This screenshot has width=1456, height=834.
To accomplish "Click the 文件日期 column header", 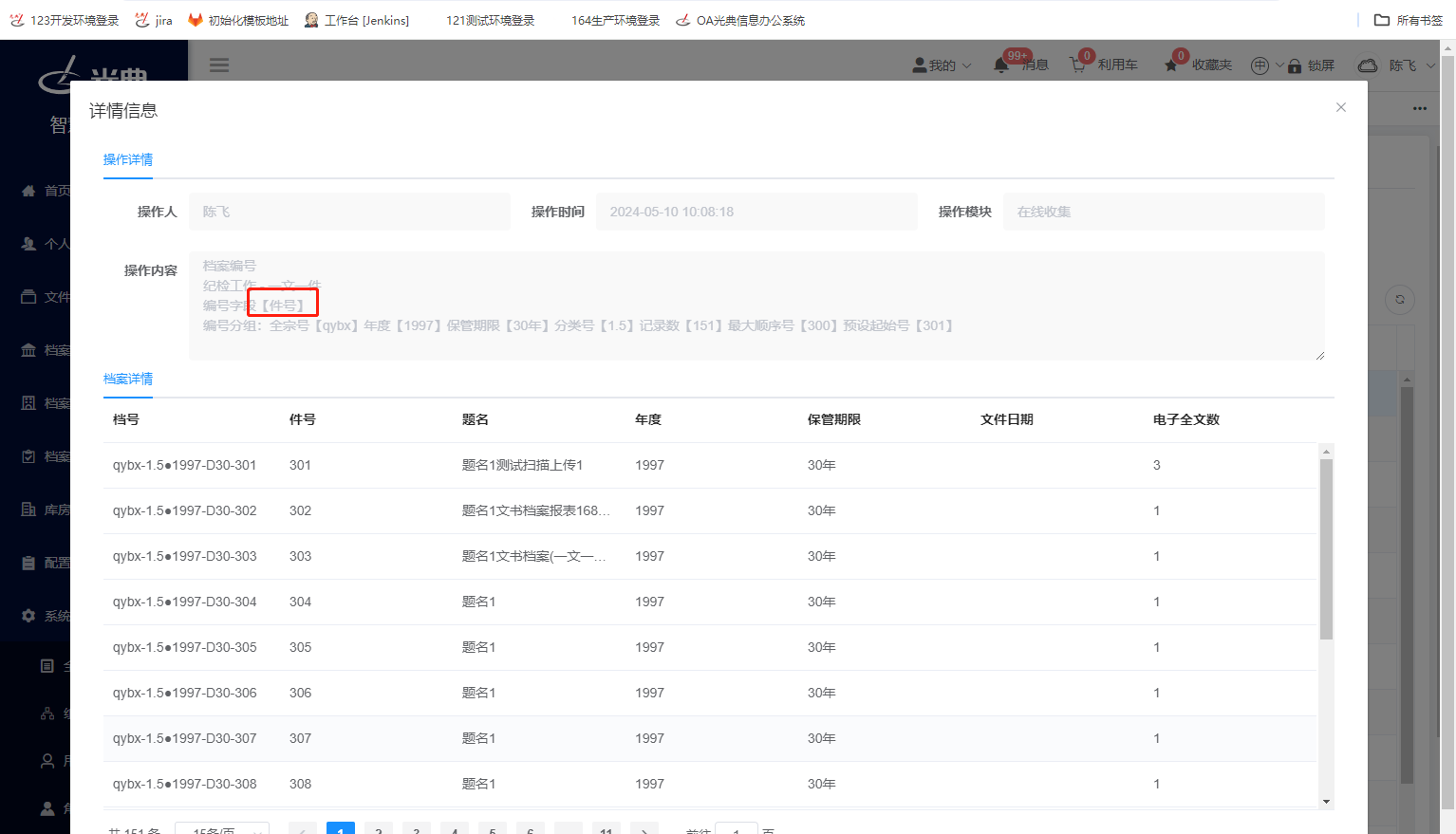I will click(x=1007, y=419).
